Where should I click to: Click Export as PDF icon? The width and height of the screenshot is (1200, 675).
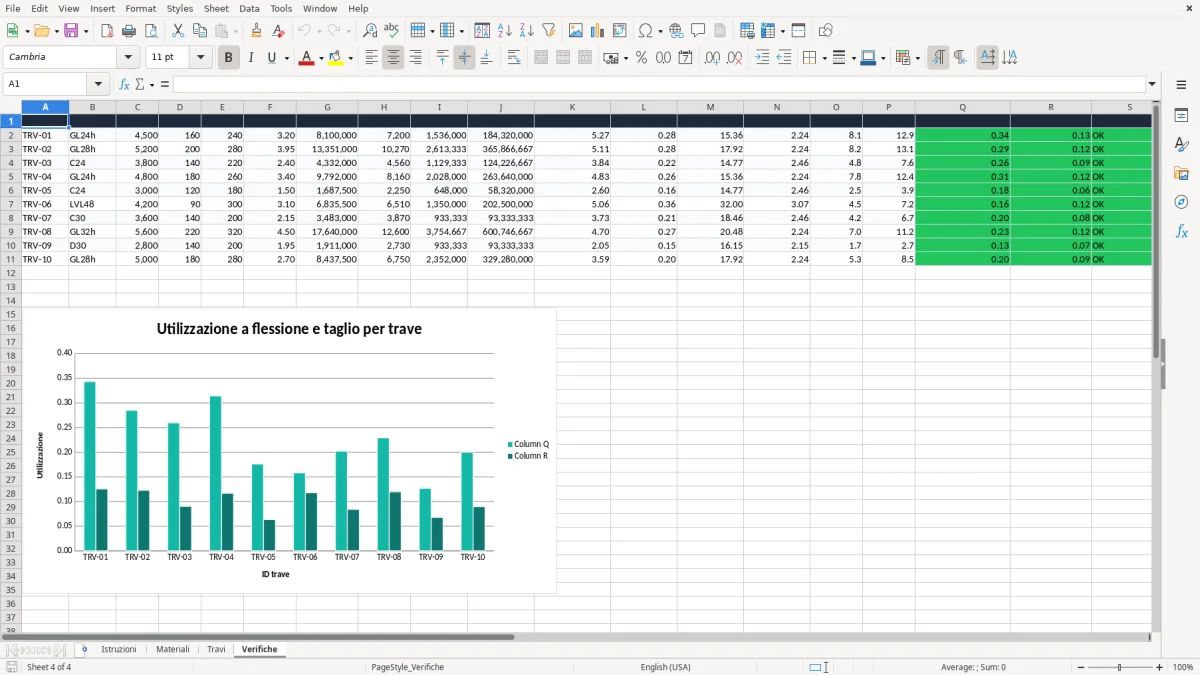(x=107, y=31)
